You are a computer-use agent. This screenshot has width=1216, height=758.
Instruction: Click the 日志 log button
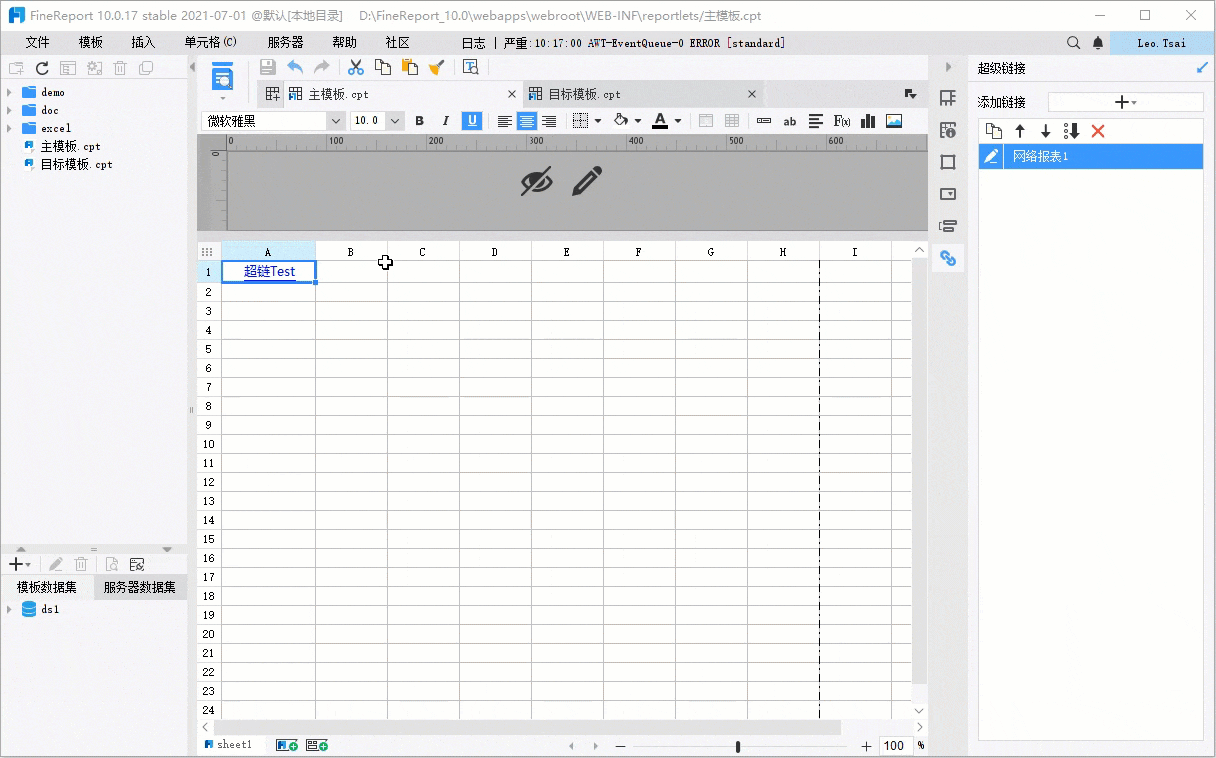coord(473,43)
